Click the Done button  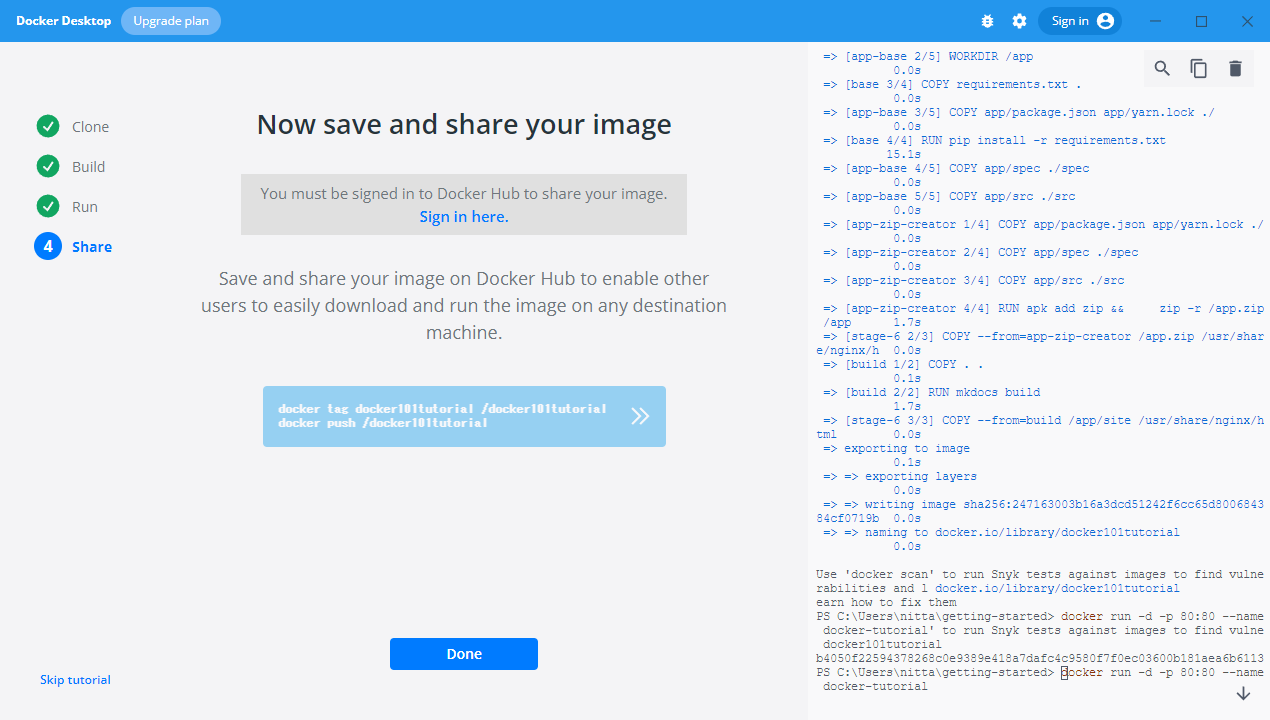[x=464, y=654]
